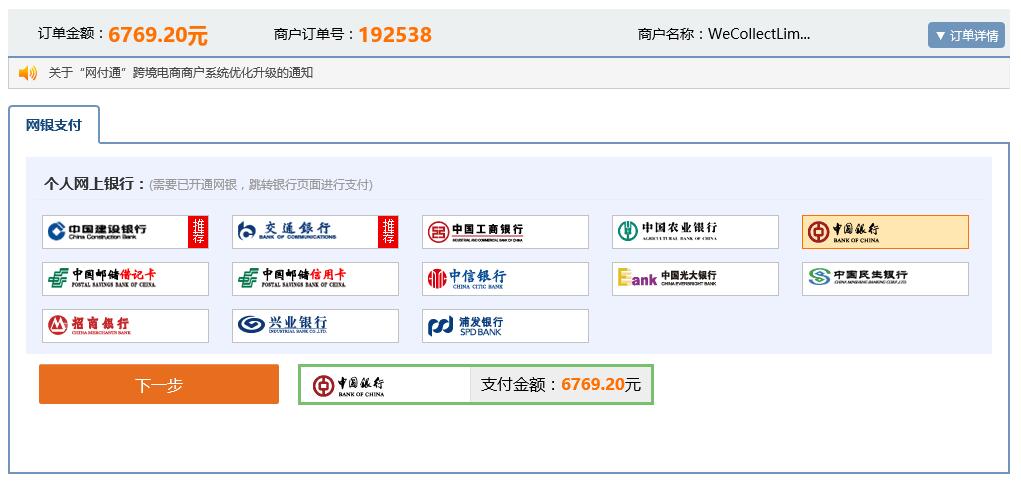Pick ICBC (中国工商银行) bank
Screen dimensions: 1021x481
pos(504,232)
